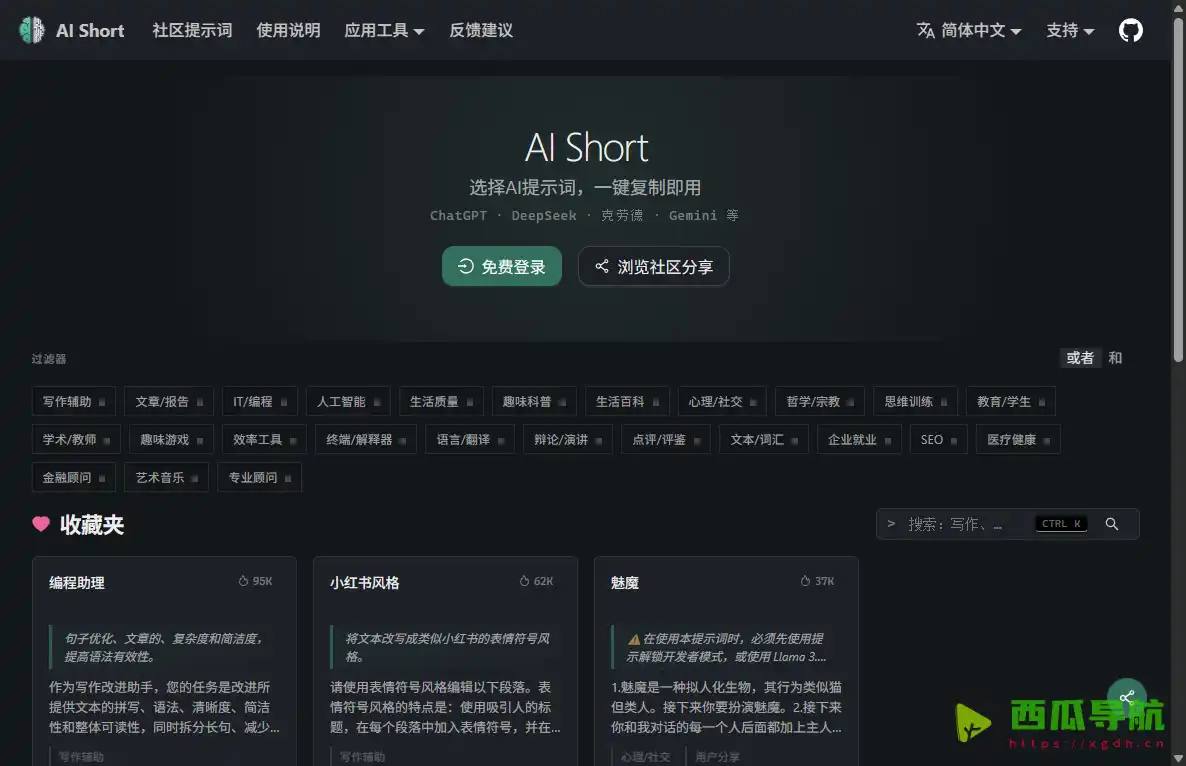Click the search magnifier icon
The width and height of the screenshot is (1186, 766).
click(1112, 524)
